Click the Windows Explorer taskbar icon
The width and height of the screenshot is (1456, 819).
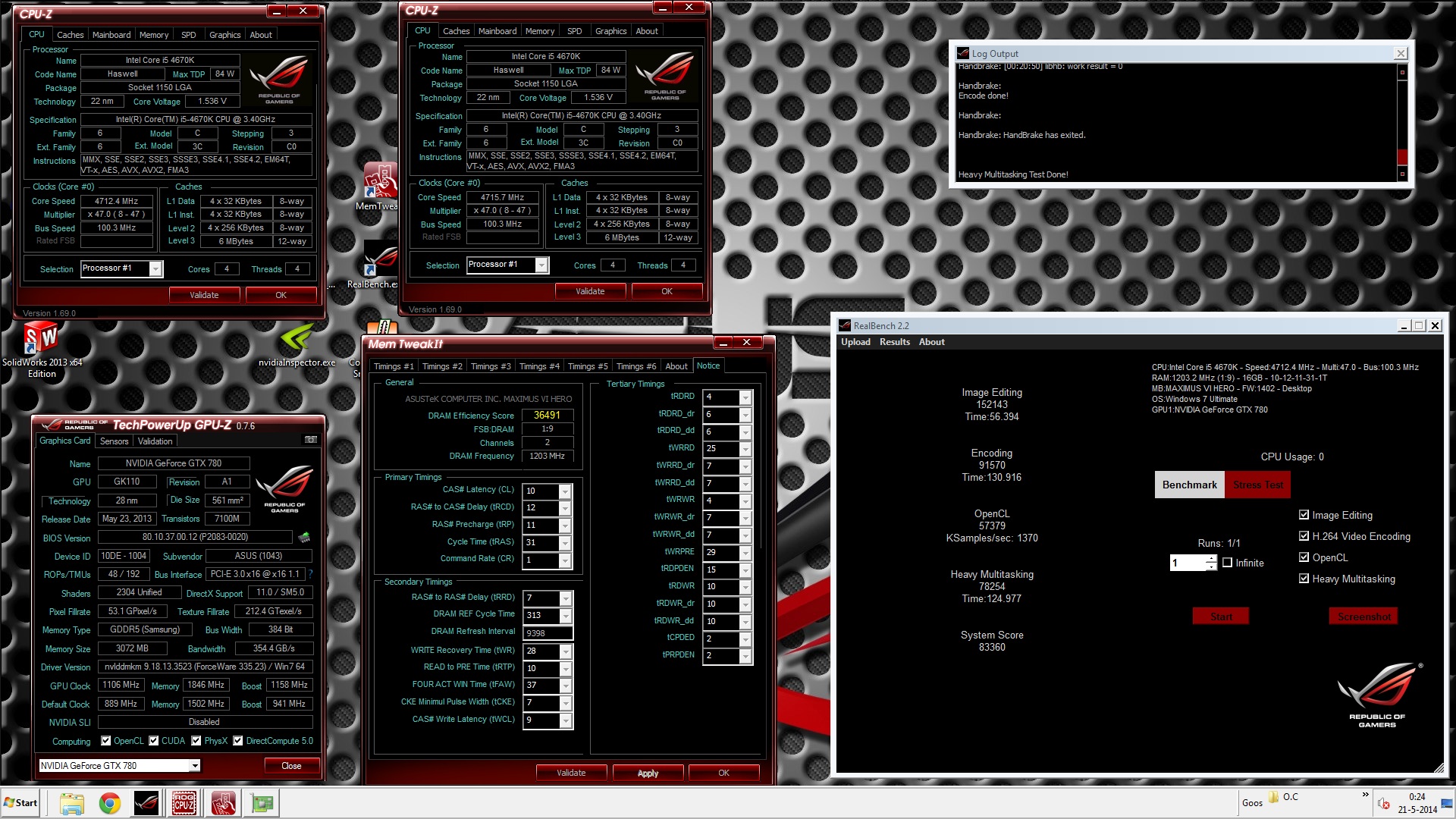(x=72, y=803)
